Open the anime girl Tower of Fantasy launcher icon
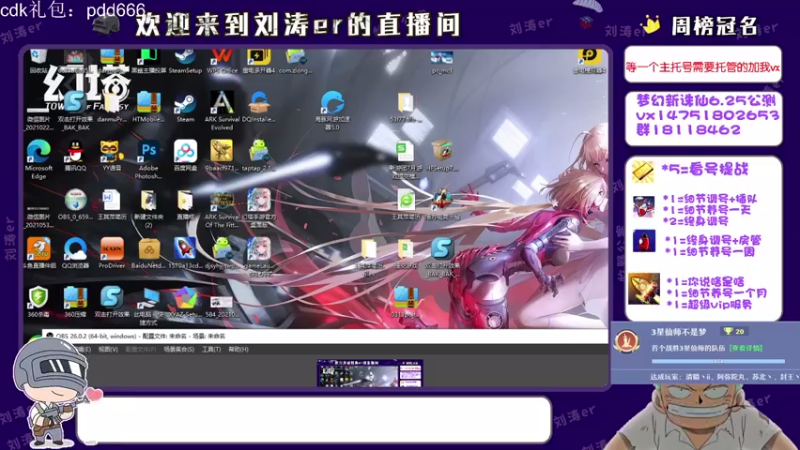 tap(259, 209)
